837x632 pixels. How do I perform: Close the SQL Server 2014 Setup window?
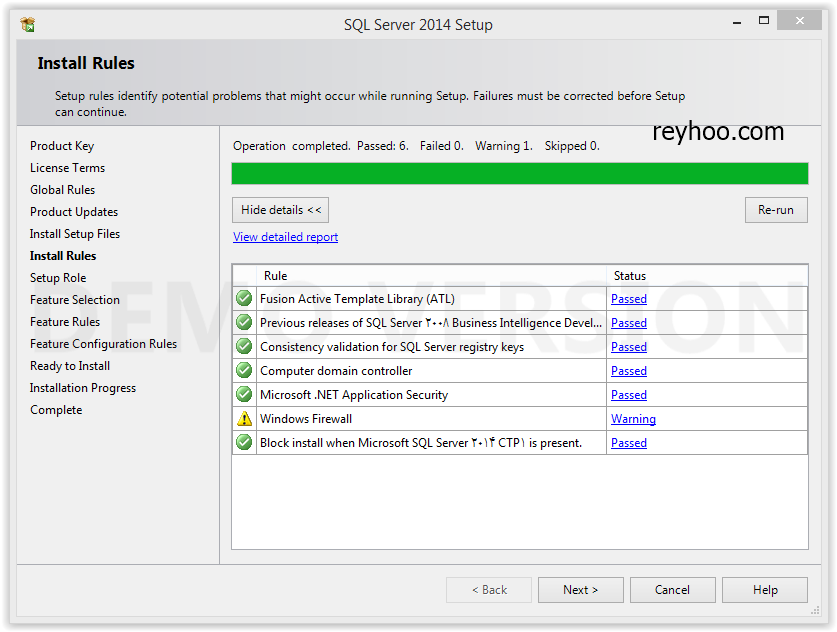click(799, 20)
